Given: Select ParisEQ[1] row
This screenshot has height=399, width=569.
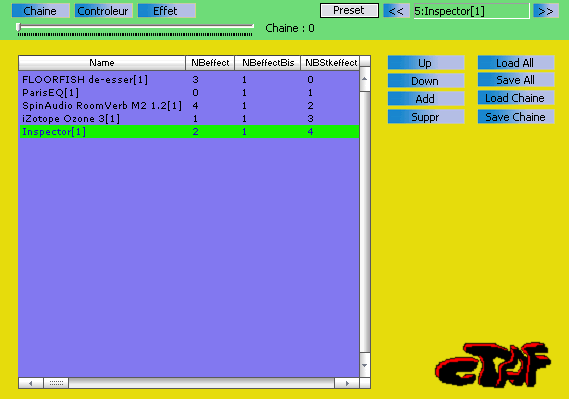Looking at the screenshot, I should pos(189,92).
